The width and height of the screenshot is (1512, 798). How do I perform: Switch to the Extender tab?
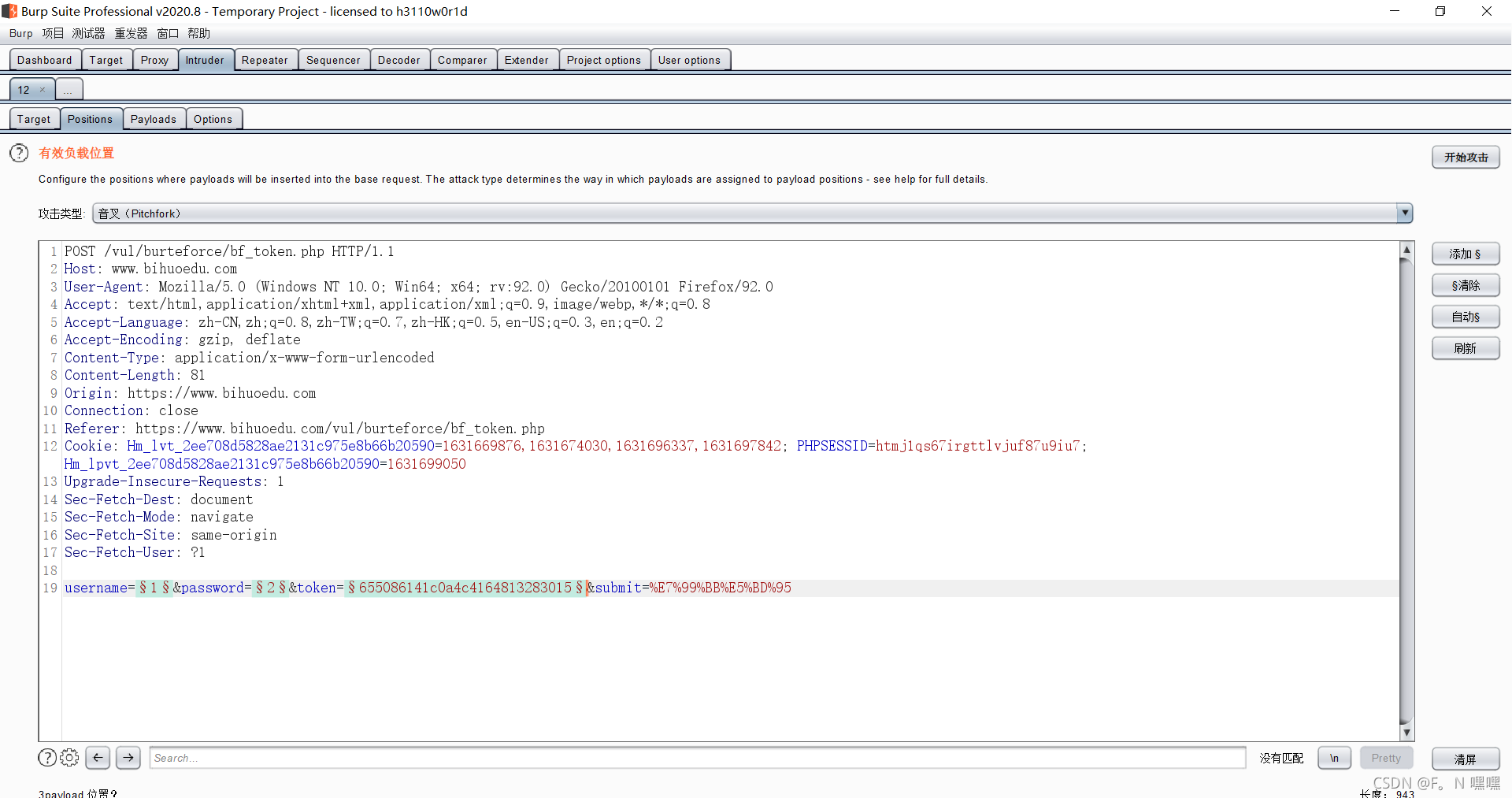pos(527,60)
